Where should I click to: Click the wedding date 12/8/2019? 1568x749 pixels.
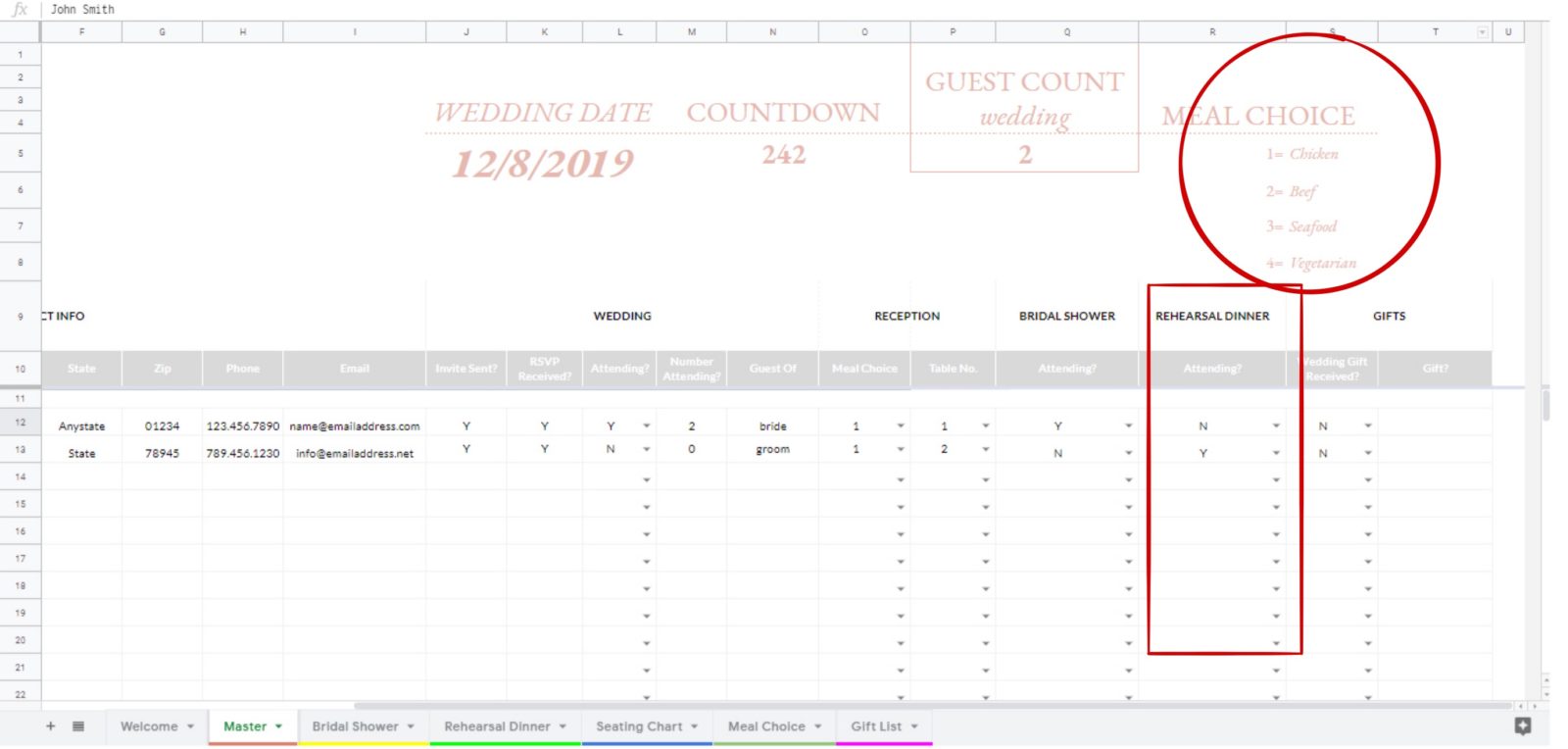[x=543, y=163]
